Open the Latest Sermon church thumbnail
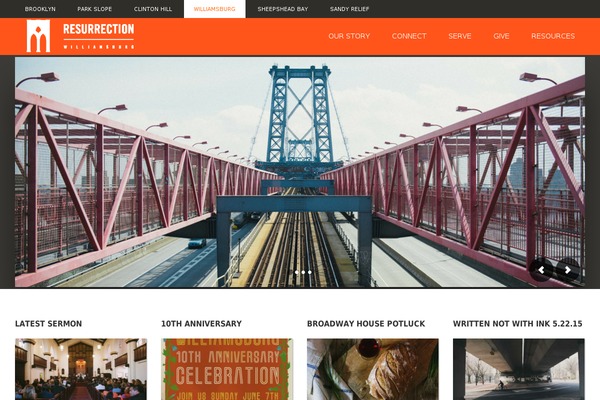The width and height of the screenshot is (600, 400). click(x=81, y=369)
